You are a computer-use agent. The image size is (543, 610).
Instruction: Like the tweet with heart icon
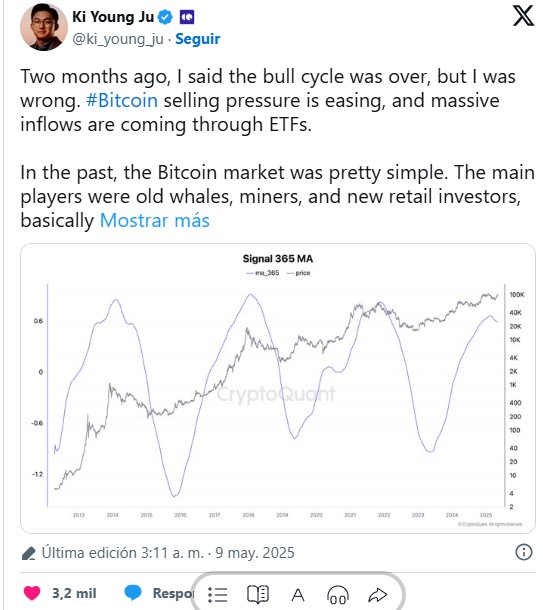pyautogui.click(x=32, y=593)
